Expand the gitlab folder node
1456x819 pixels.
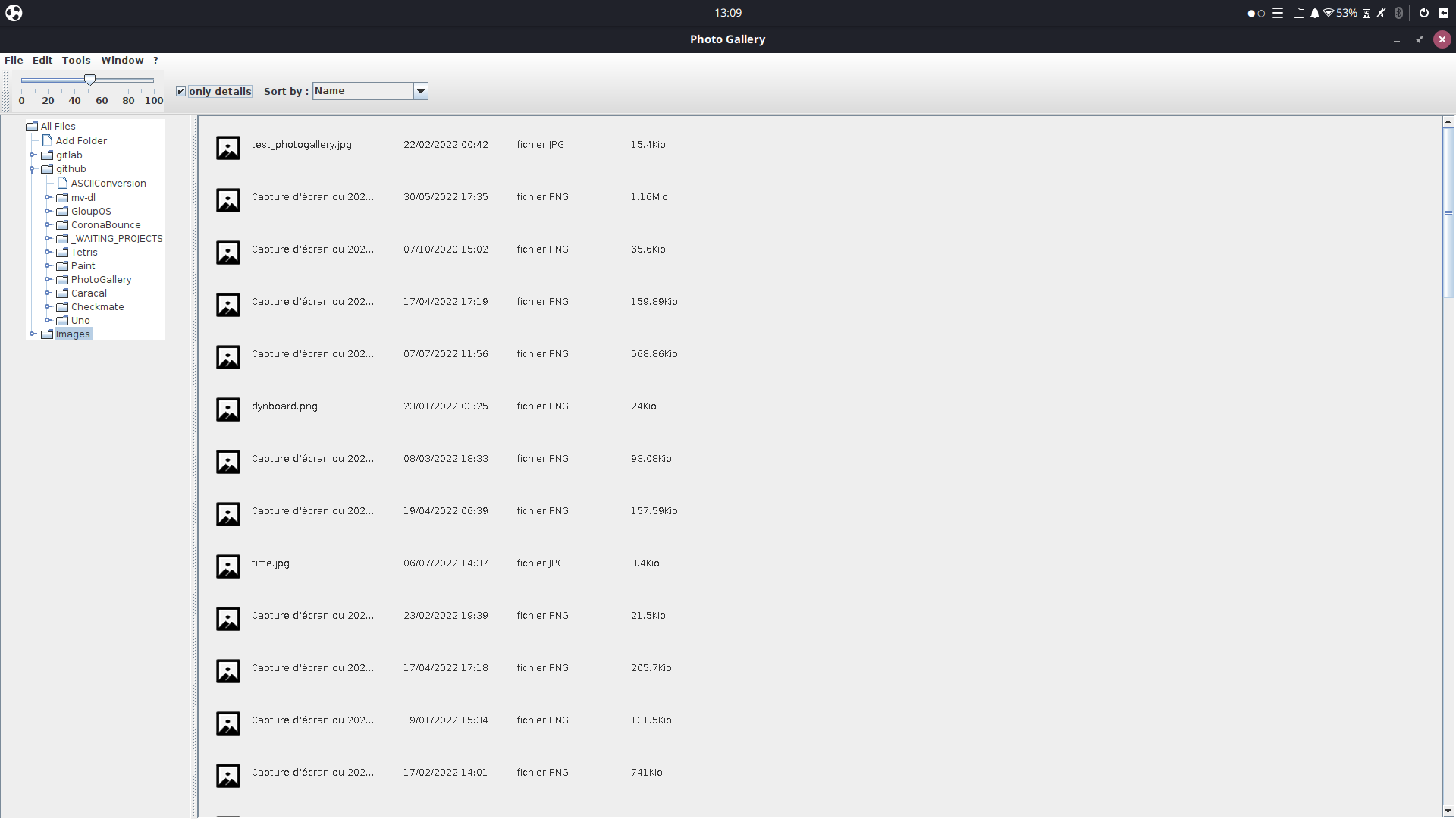click(33, 155)
